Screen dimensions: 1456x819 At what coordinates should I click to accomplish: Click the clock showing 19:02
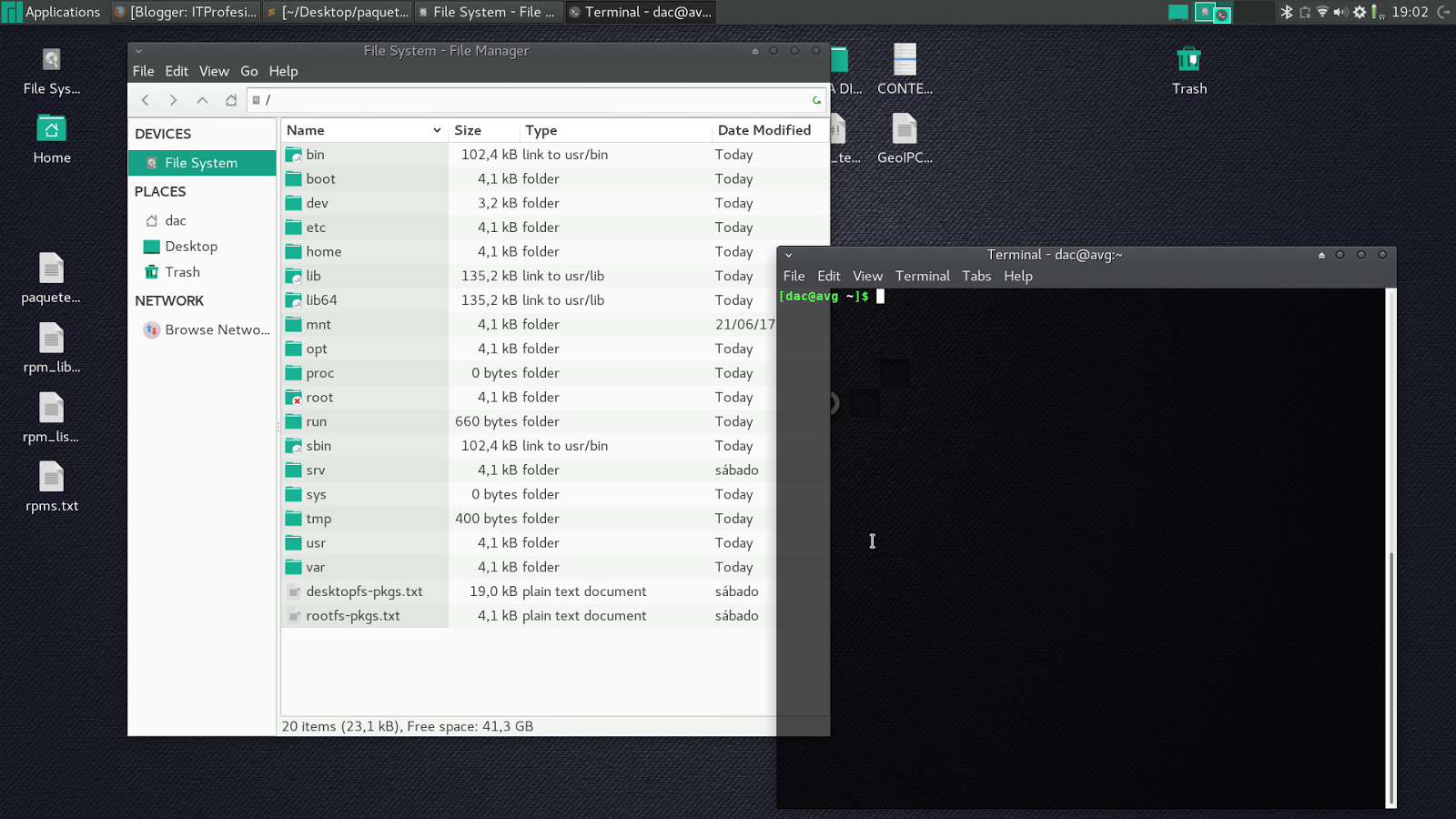click(x=1410, y=12)
